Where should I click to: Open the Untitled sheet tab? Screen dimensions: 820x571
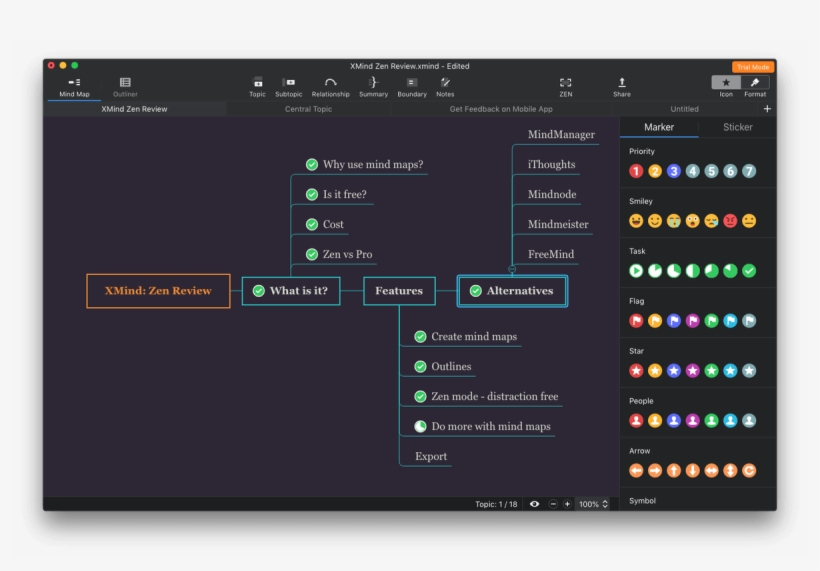[x=685, y=109]
